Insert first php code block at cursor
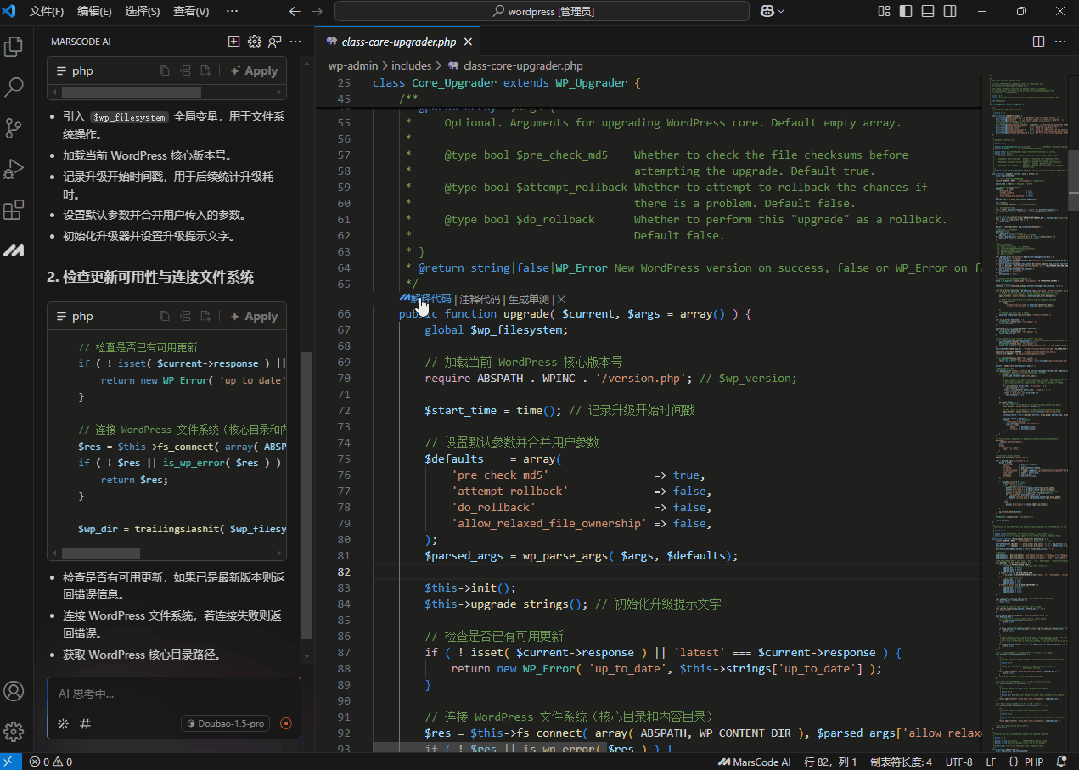1079x770 pixels. [185, 71]
